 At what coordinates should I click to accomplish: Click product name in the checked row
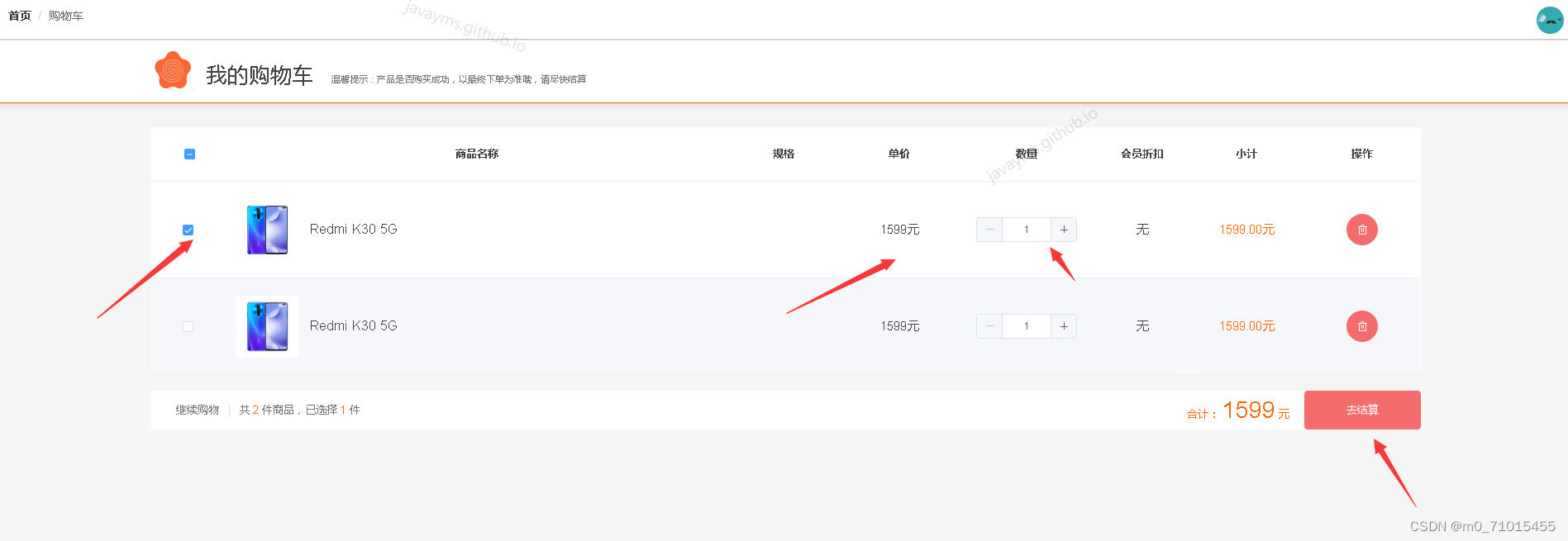353,229
